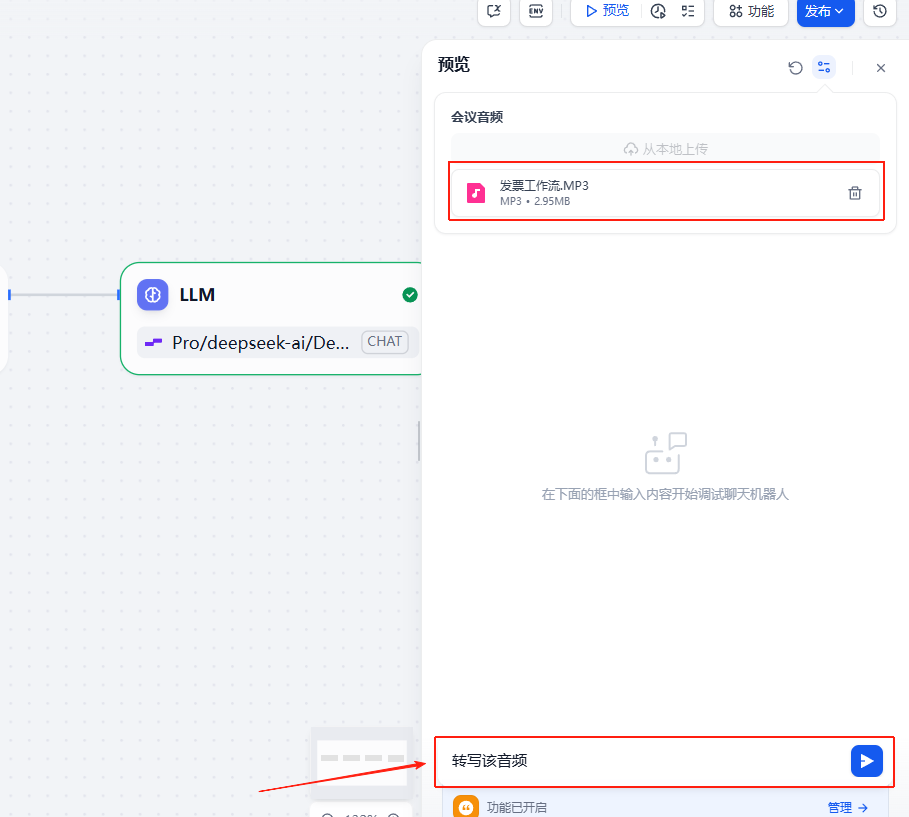This screenshot has height=817, width=909.
Task: Toggle the preview input settings panel icon
Action: coord(824,68)
